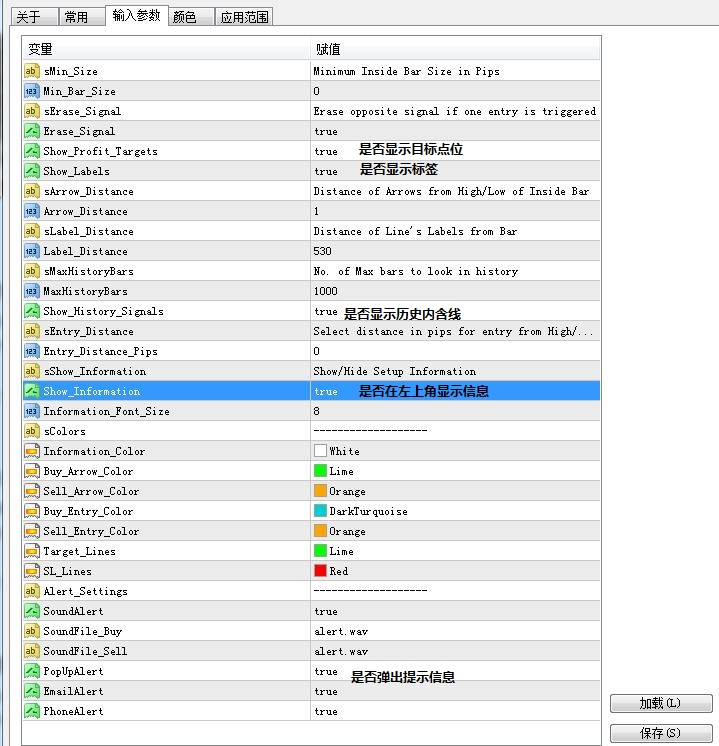Click the color icon beside Information_Color
This screenshot has width=719, height=746.
[x=31, y=451]
